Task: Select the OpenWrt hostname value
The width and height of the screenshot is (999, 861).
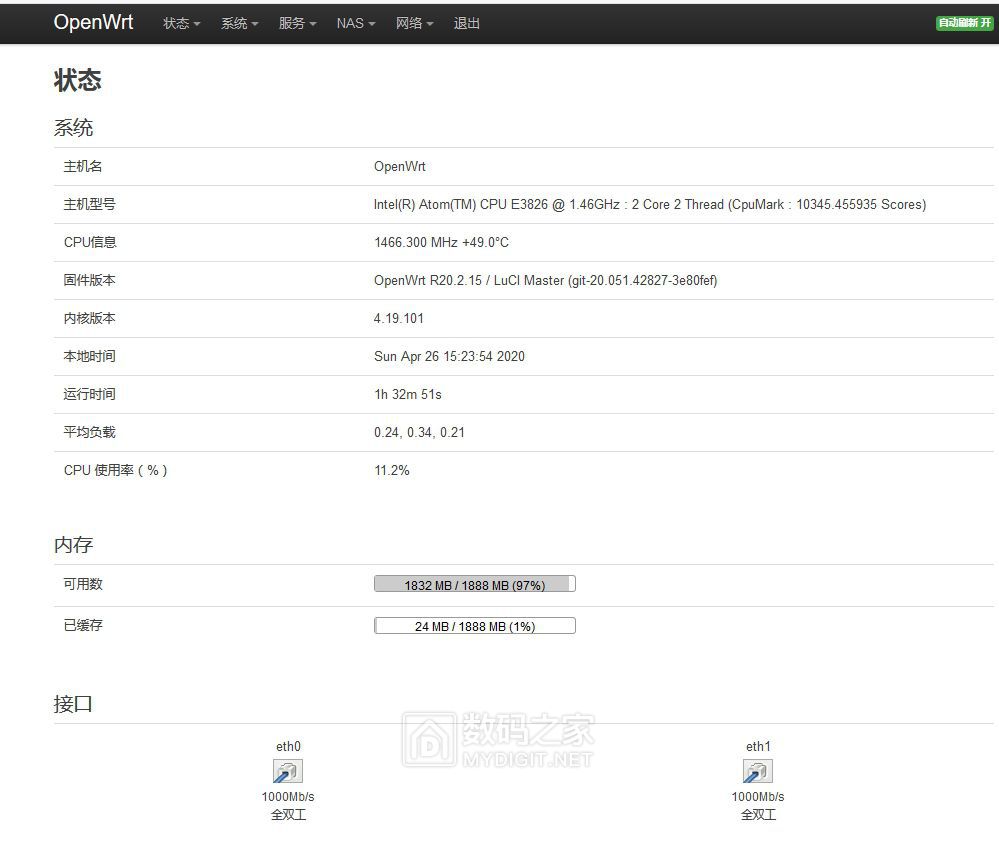Action: click(x=400, y=166)
